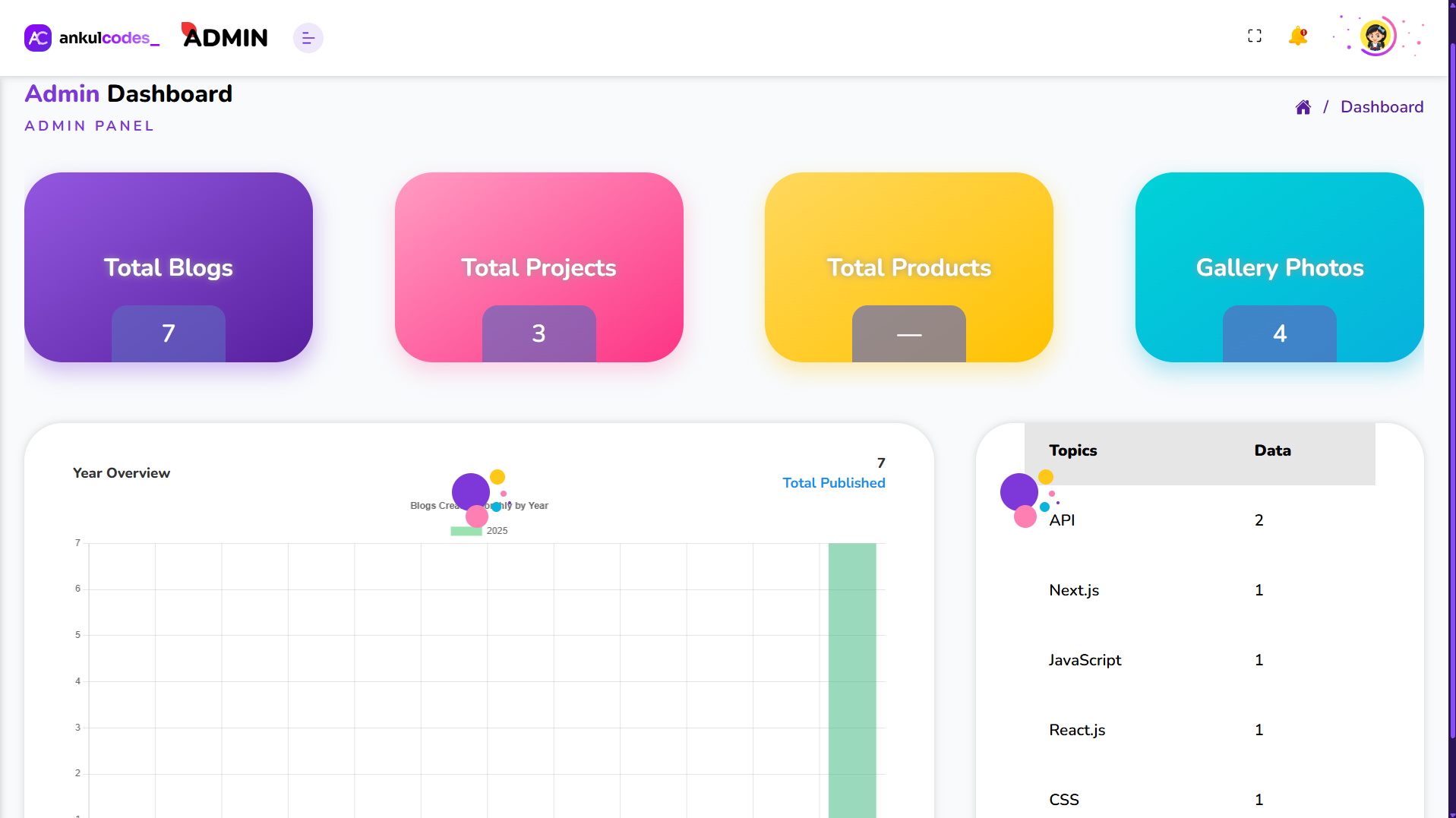Toggle the 2025 legend swatch in chart
1456x818 pixels.
[x=466, y=531]
